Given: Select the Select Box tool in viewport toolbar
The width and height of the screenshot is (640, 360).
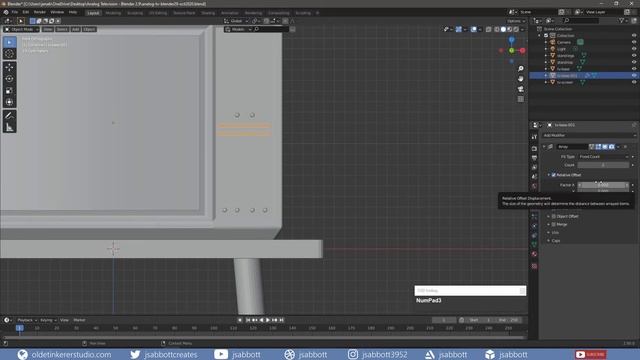Looking at the screenshot, I should 9,42.
